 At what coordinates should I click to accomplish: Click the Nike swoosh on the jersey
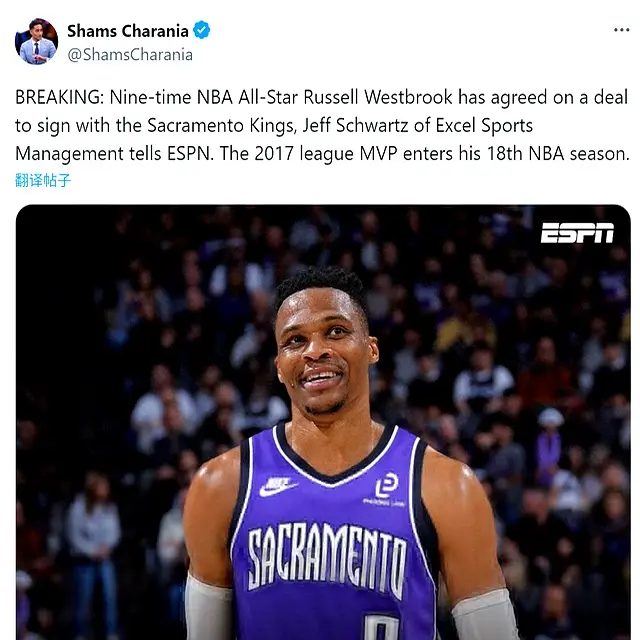coord(278,486)
